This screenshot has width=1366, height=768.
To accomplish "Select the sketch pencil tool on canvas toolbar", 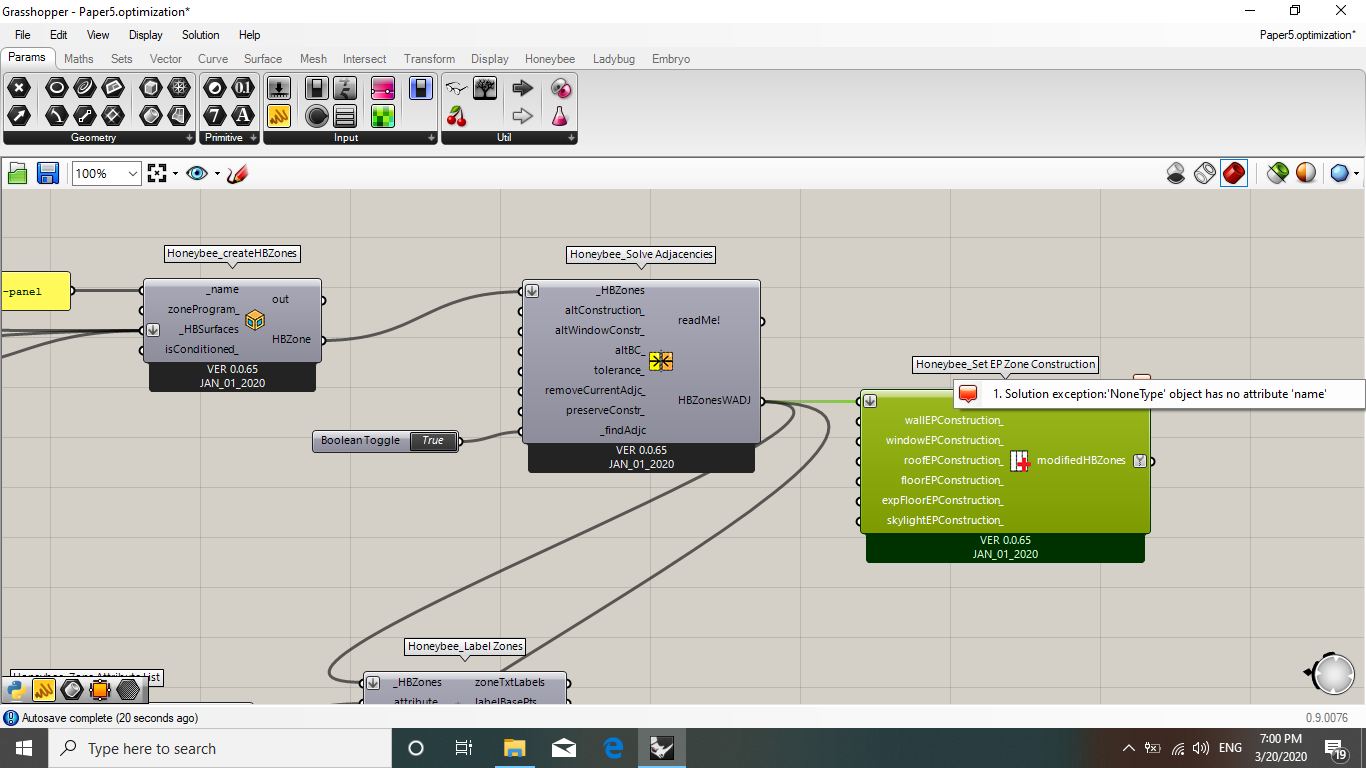I will [x=237, y=173].
